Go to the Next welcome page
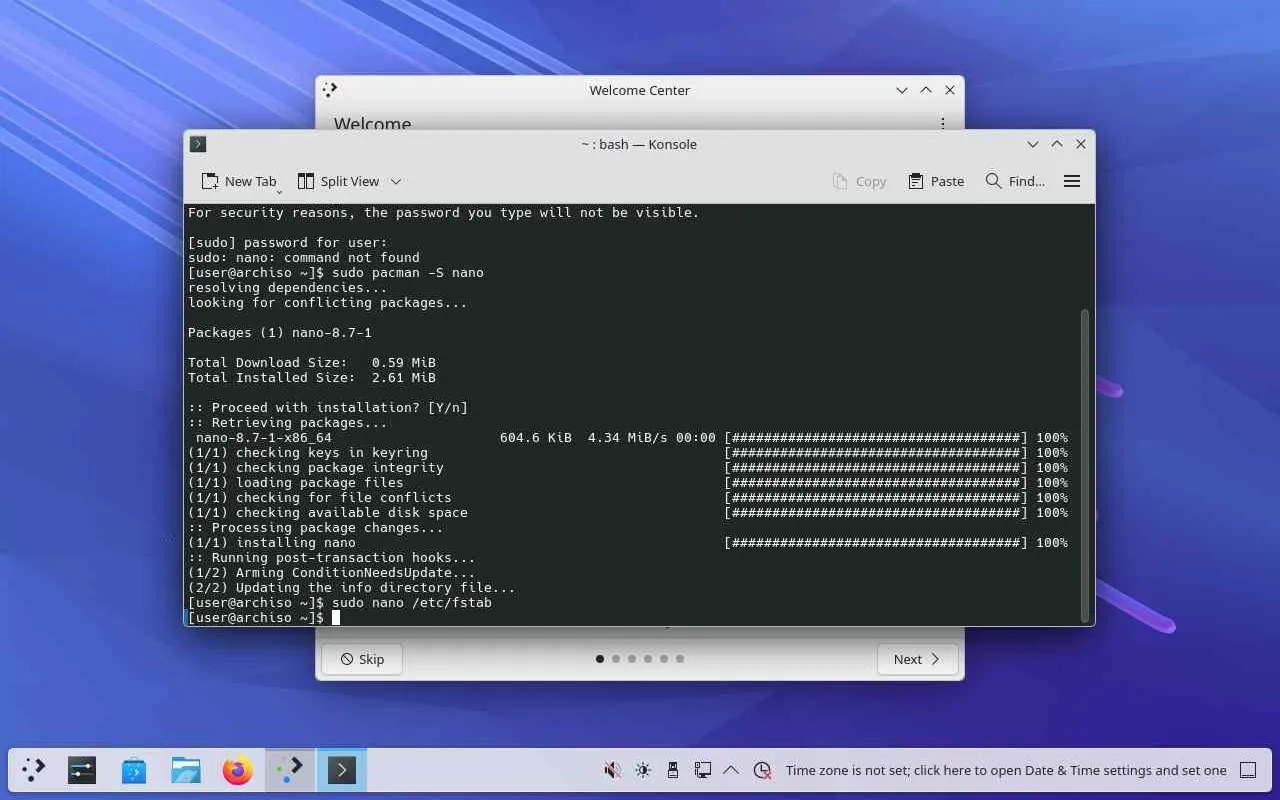This screenshot has width=1280, height=800. (x=918, y=659)
